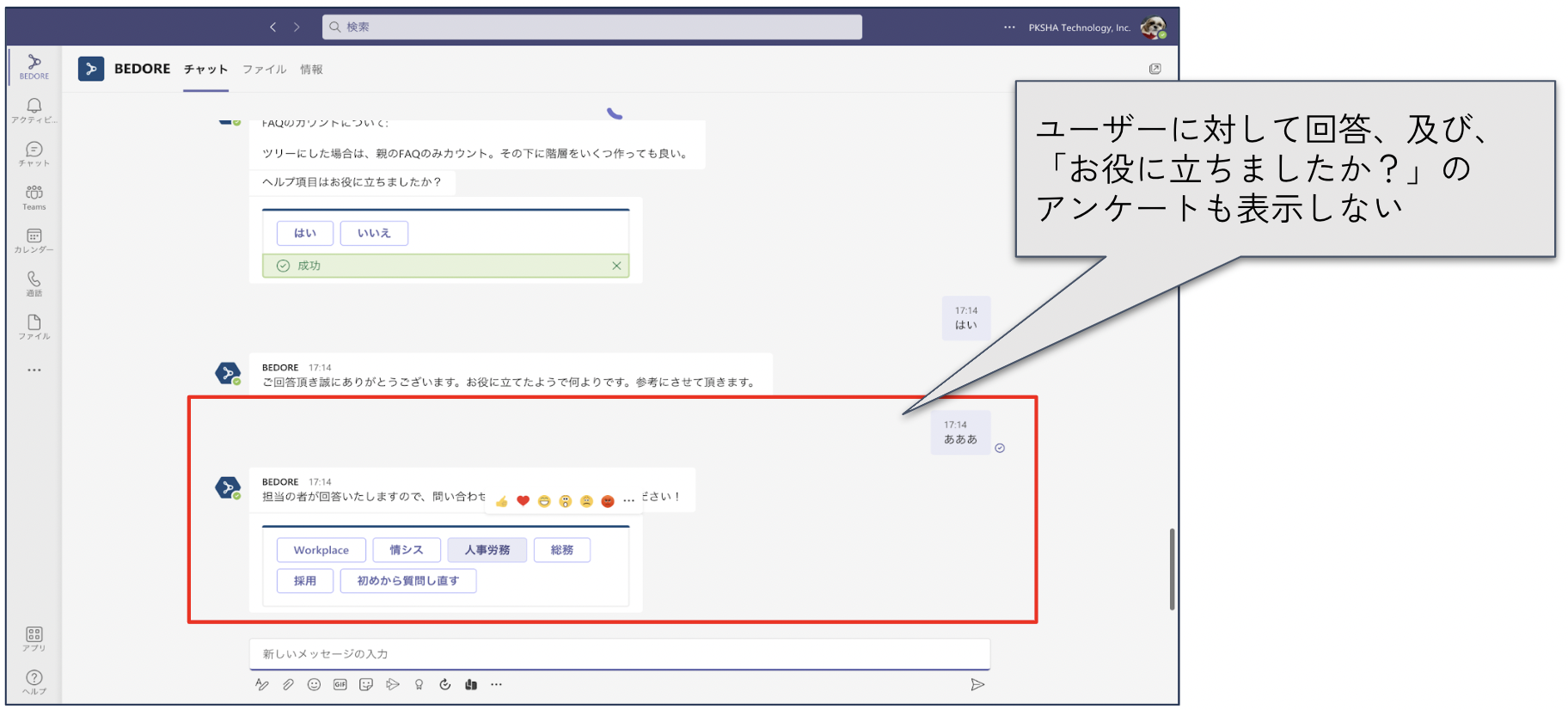This screenshot has height=710, width=1568.
Task: React with red heart emoji
Action: click(523, 501)
